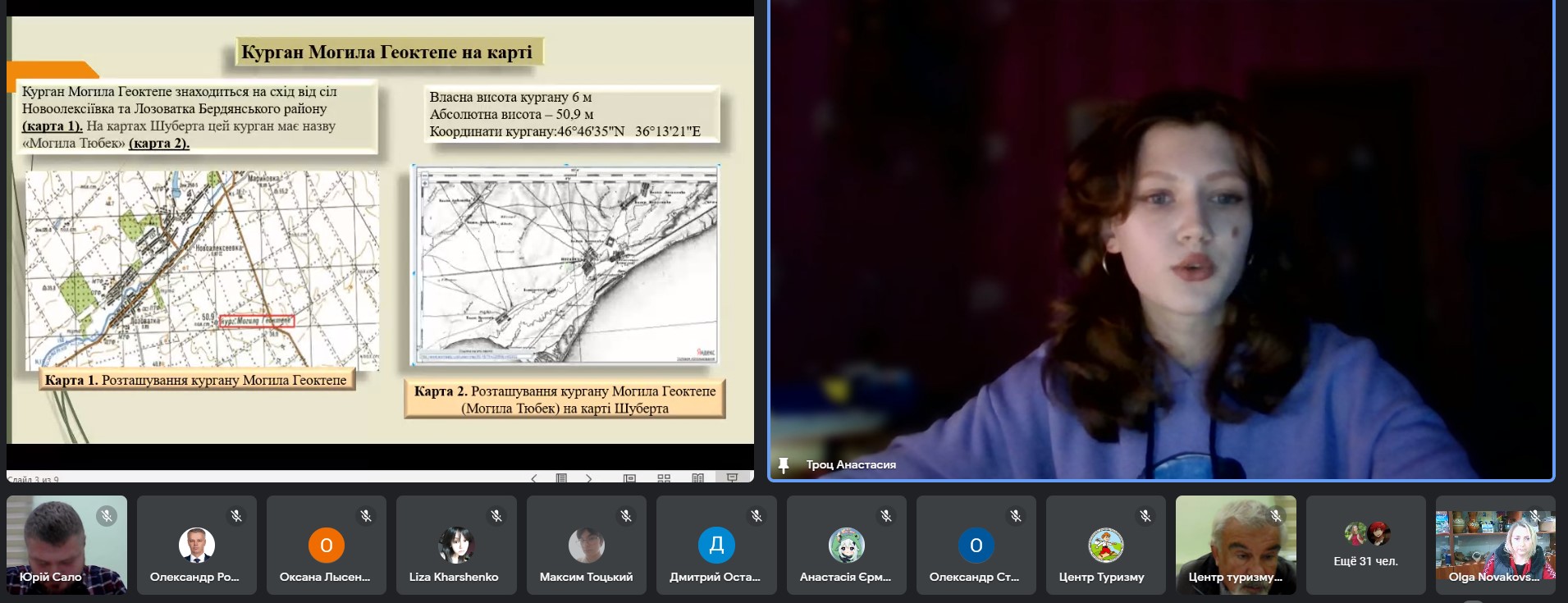Open Reading view book icon
The width and height of the screenshot is (1568, 603).
[x=697, y=478]
